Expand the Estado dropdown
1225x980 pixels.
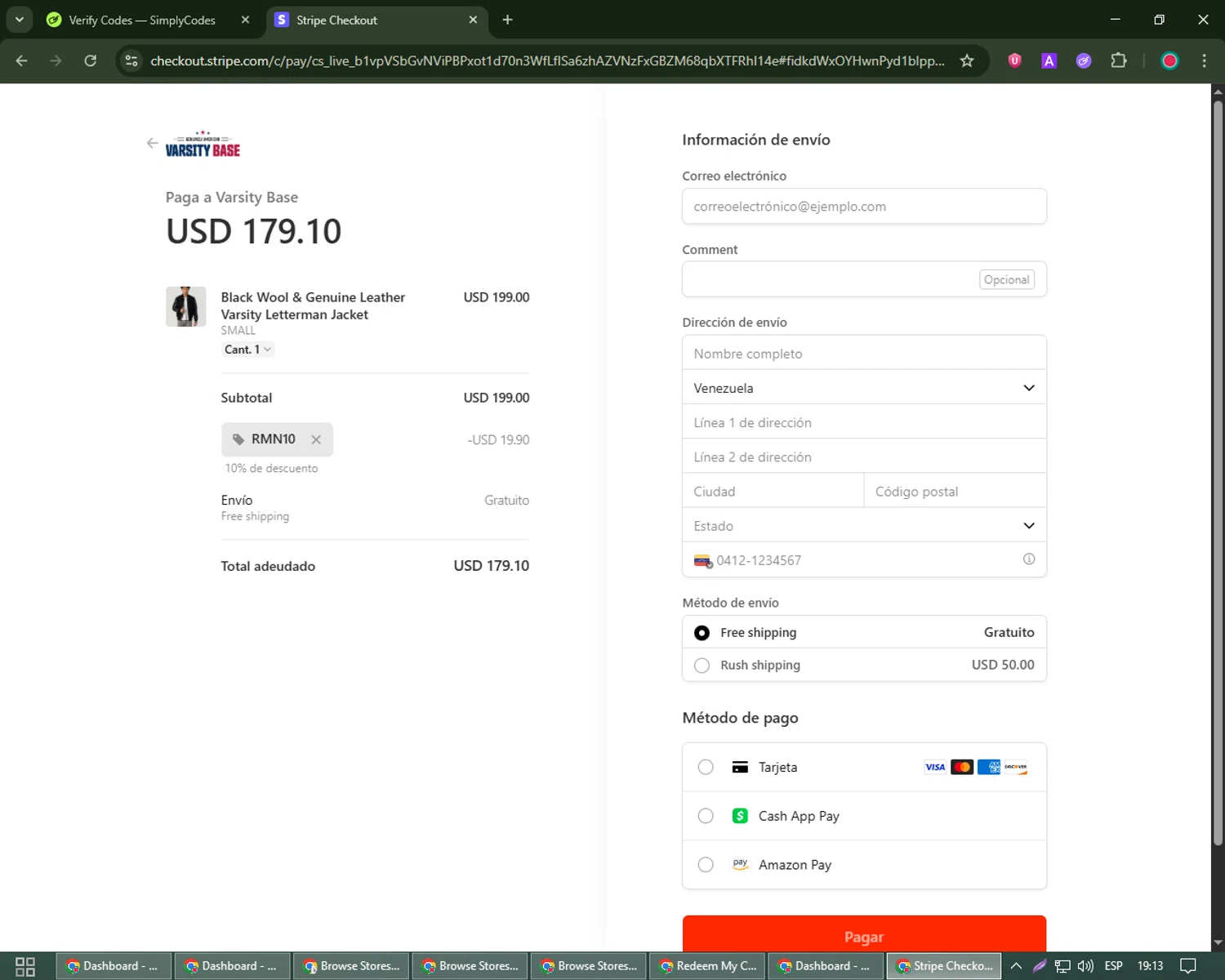864,525
